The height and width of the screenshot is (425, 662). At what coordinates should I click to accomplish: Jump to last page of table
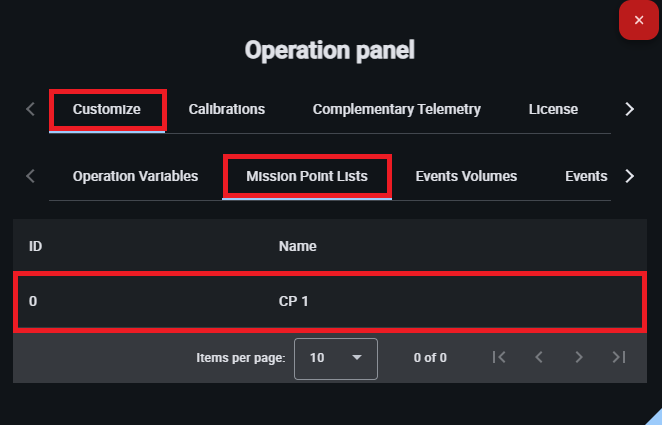coord(618,357)
